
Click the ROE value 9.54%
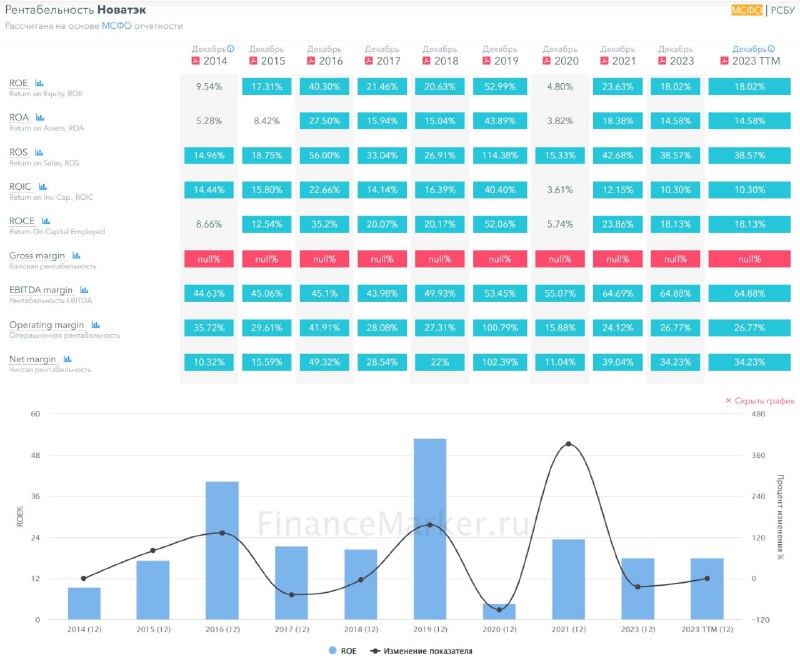(x=209, y=87)
